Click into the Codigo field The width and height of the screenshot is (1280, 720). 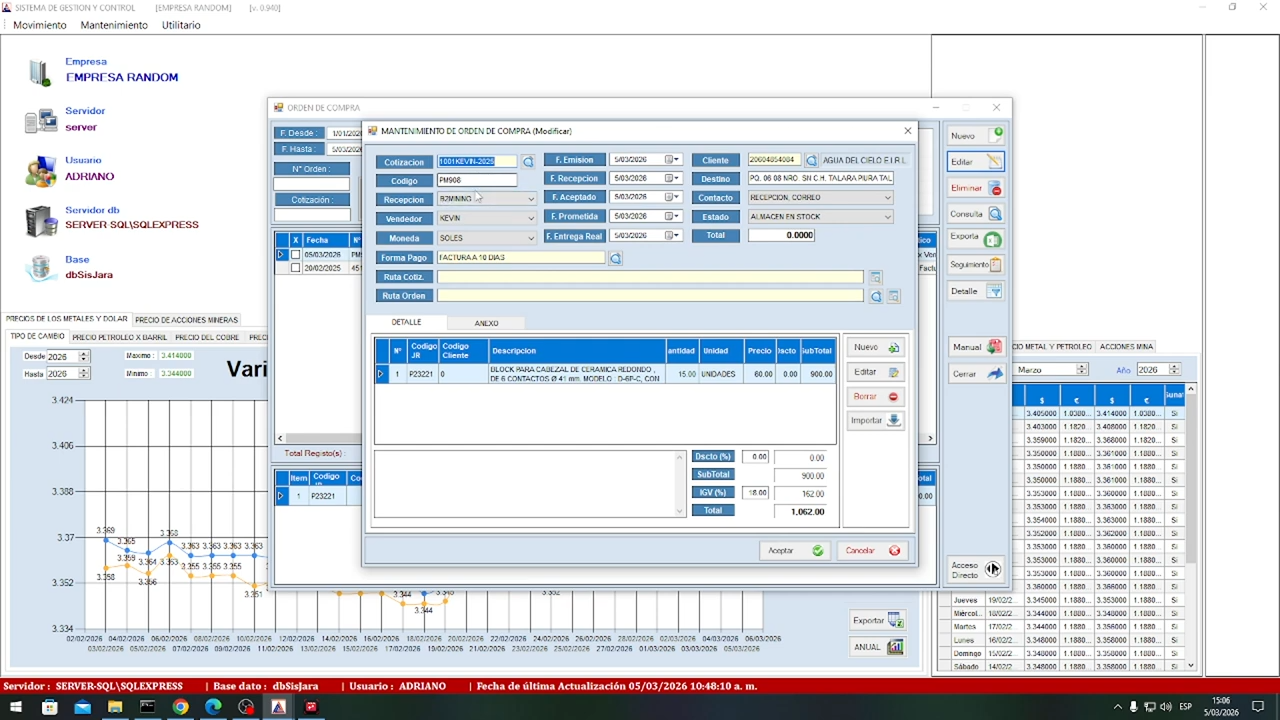pyautogui.click(x=477, y=181)
